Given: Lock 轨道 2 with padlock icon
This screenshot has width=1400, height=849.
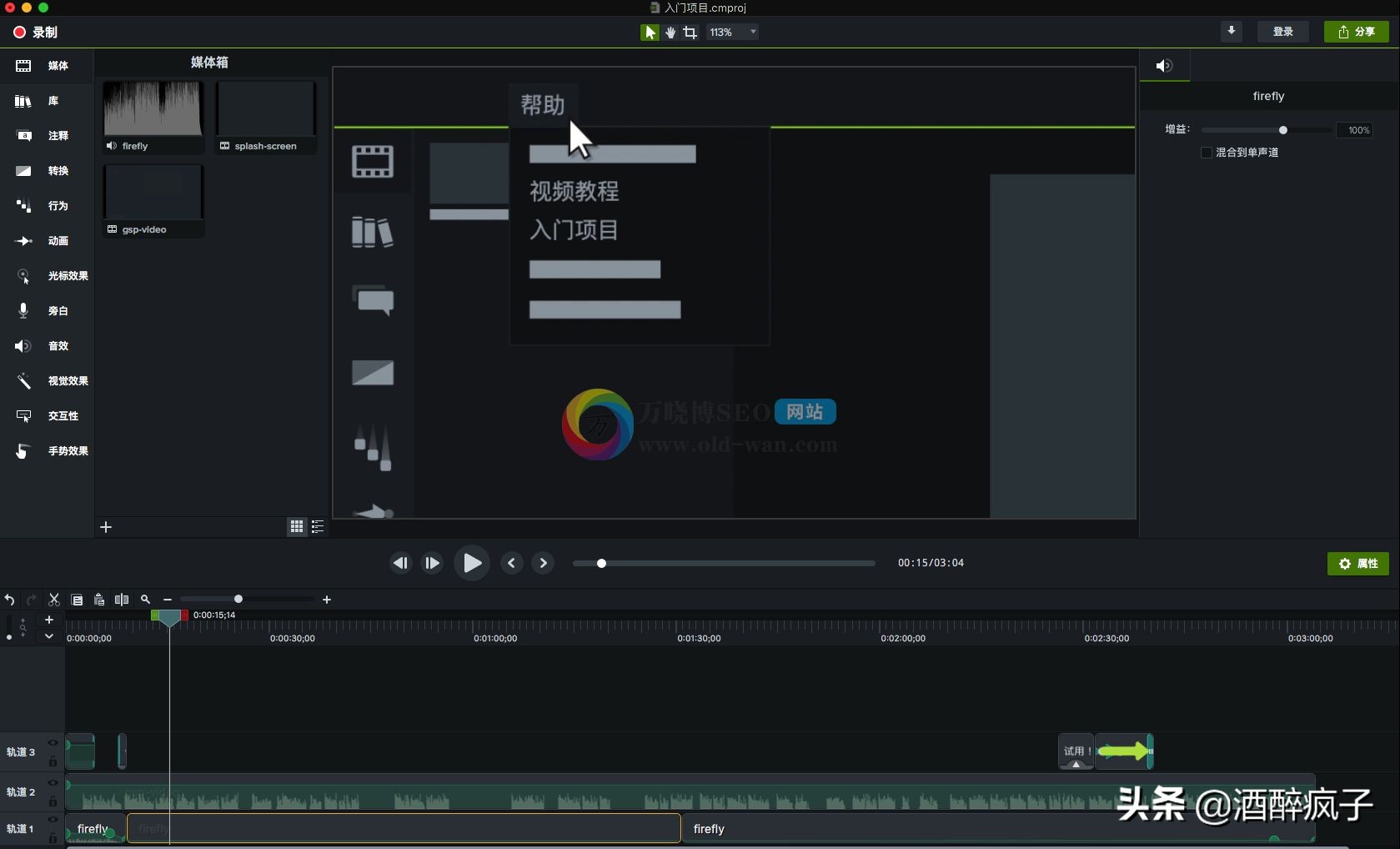Looking at the screenshot, I should click(53, 801).
